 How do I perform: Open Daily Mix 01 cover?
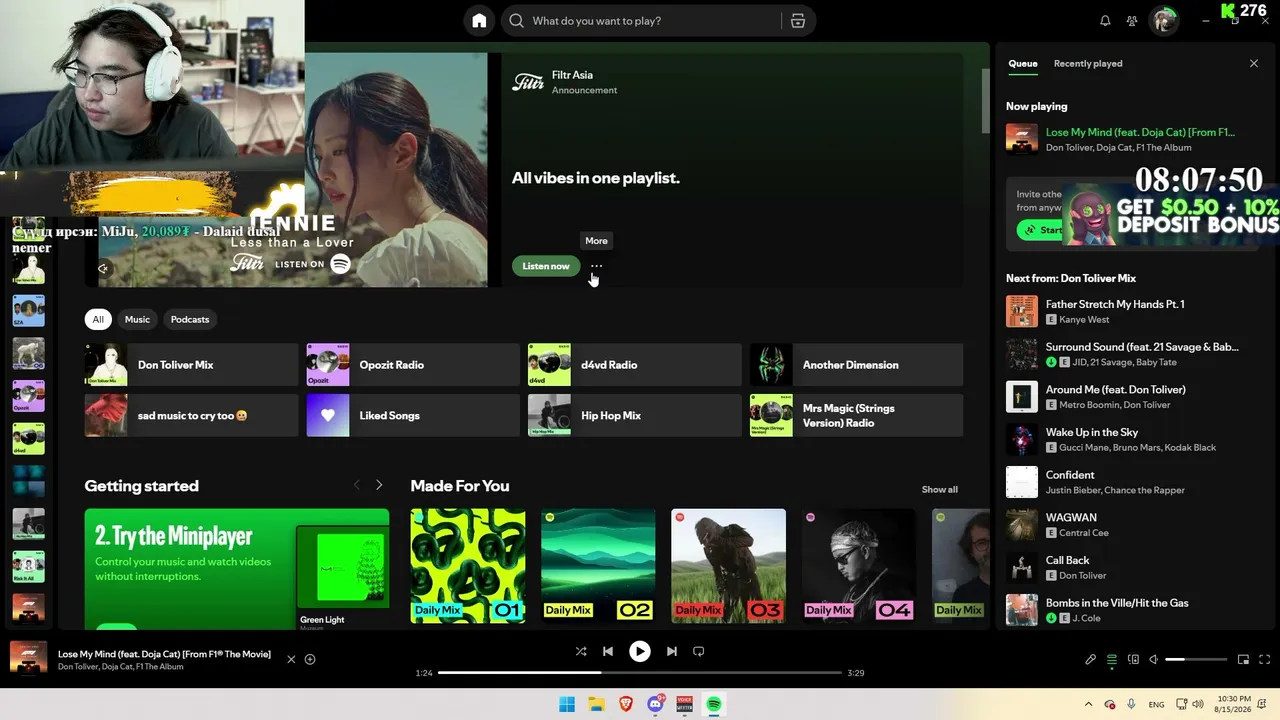coord(468,566)
